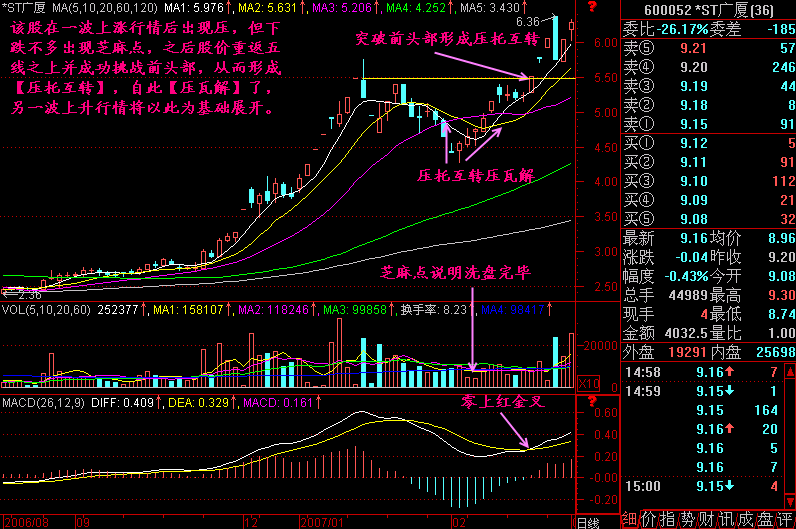Click down arrow beside 14:59 trade price

(731, 391)
